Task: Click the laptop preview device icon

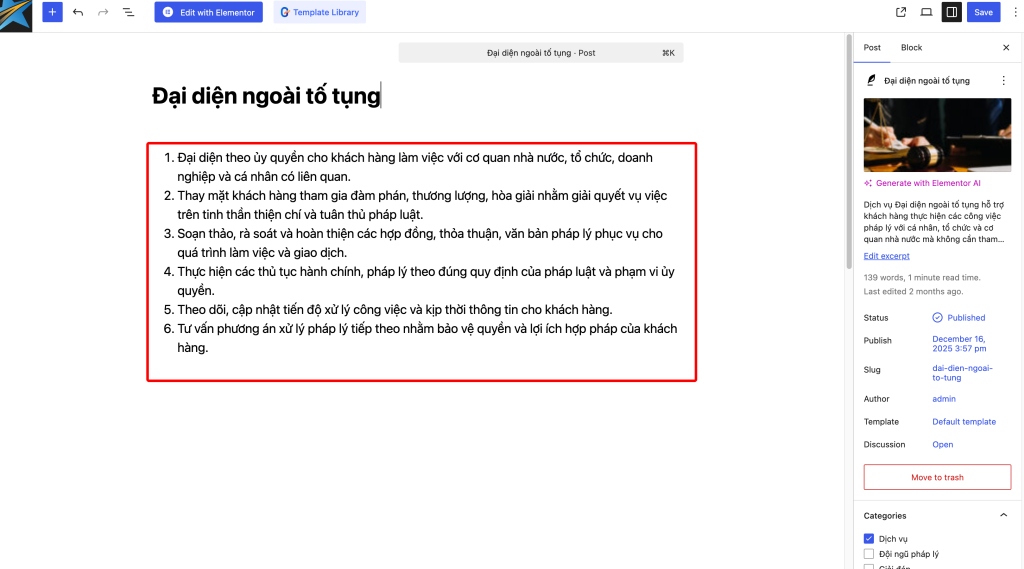Action: tap(926, 12)
